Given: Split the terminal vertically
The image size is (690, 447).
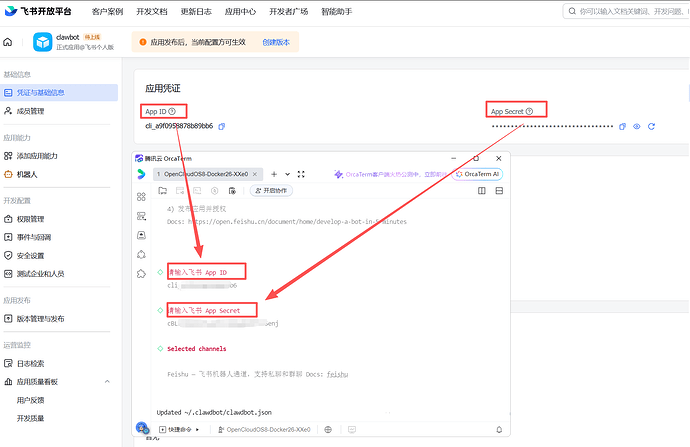Looking at the screenshot, I should (482, 191).
